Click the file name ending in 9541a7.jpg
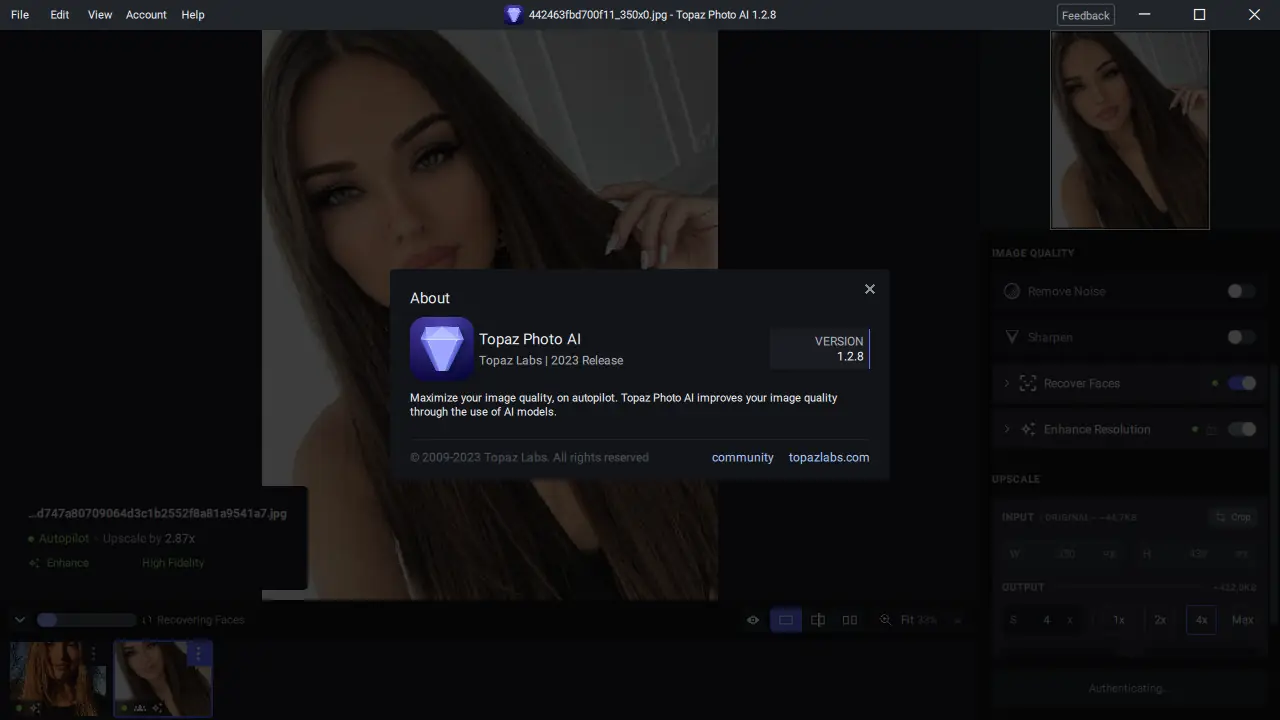 [158, 513]
